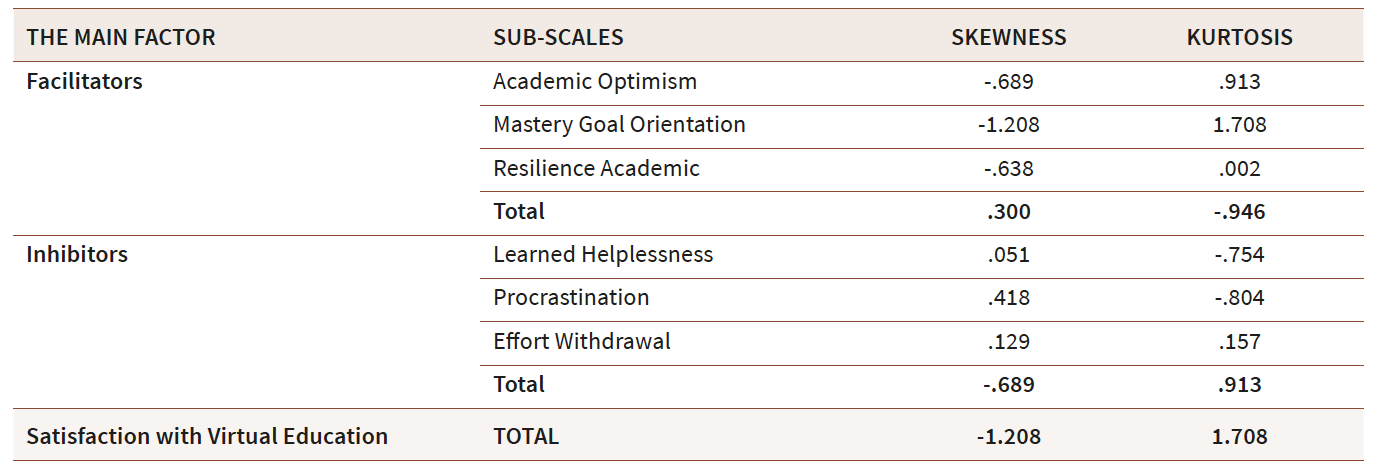This screenshot has height=470, width=1378.
Task: Click the Academic Optimism sub-scale
Action: [x=595, y=82]
